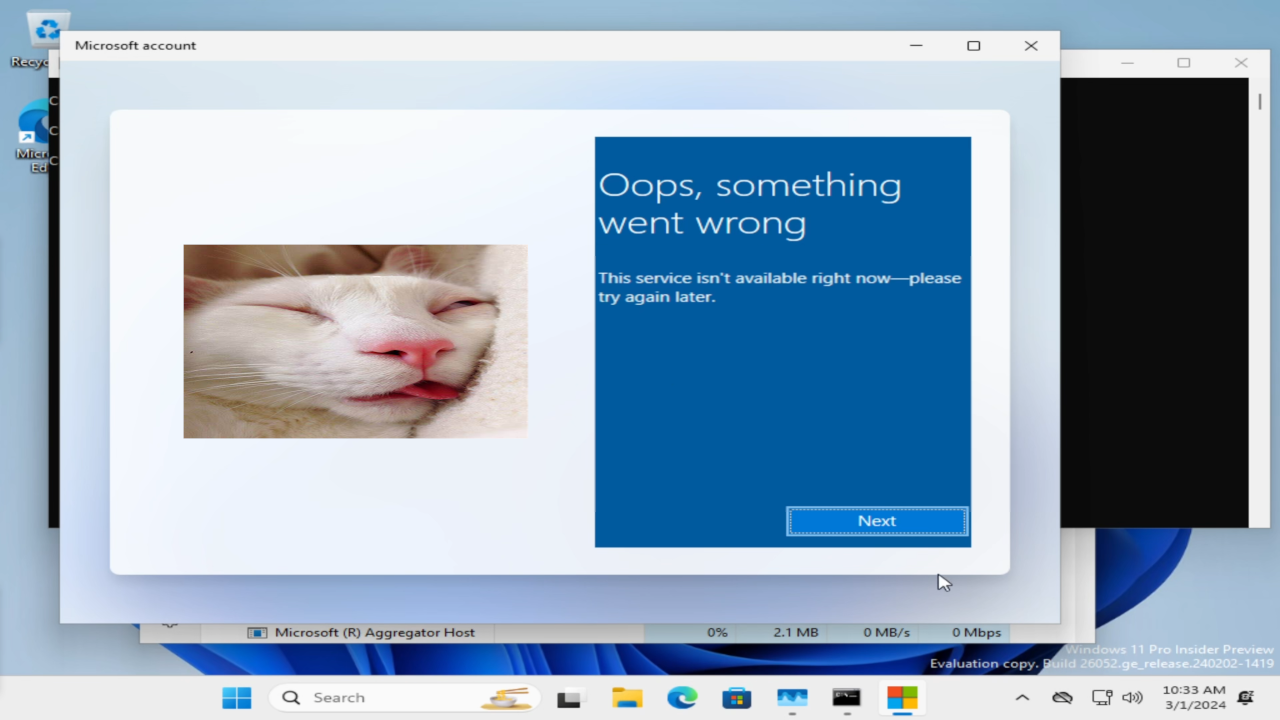The height and width of the screenshot is (720, 1280).
Task: Switch to the Command Prompt taskbar icon
Action: coord(847,698)
